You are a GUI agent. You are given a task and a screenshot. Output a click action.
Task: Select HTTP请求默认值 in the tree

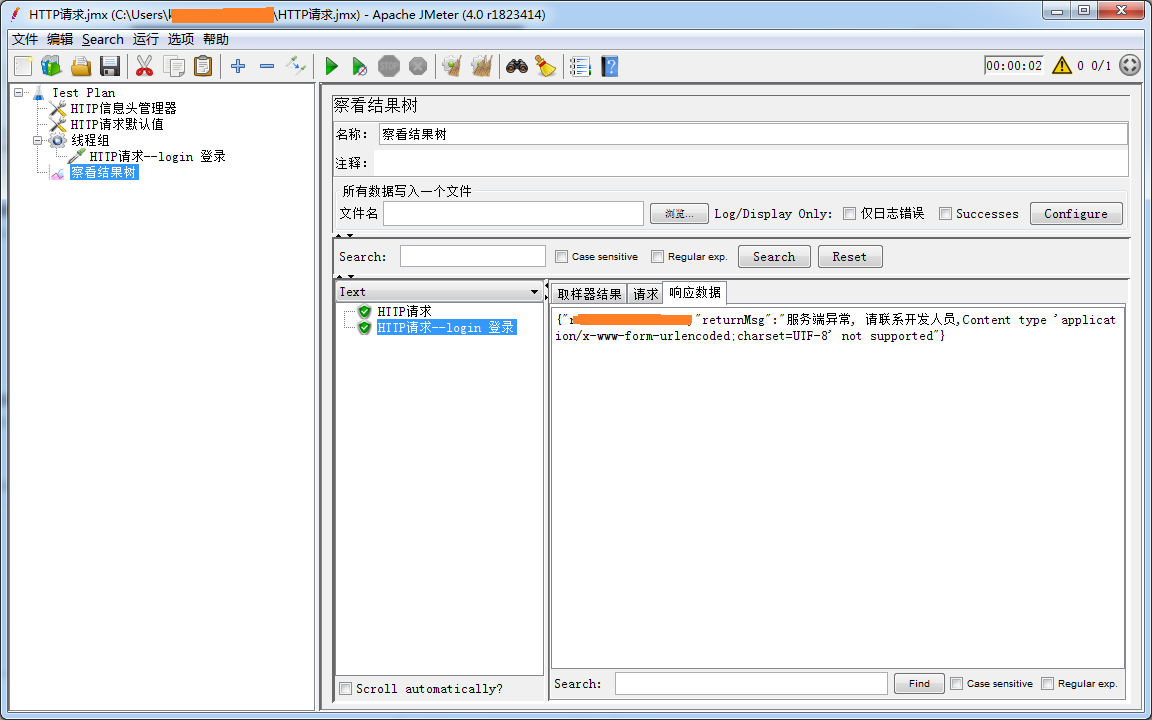click(117, 124)
